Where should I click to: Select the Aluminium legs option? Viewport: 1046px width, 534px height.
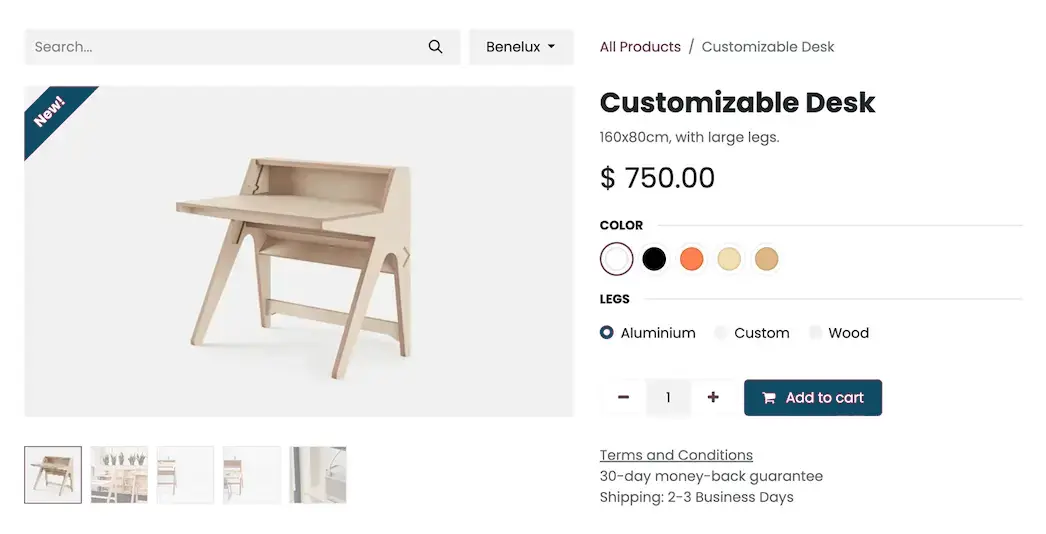click(x=607, y=333)
